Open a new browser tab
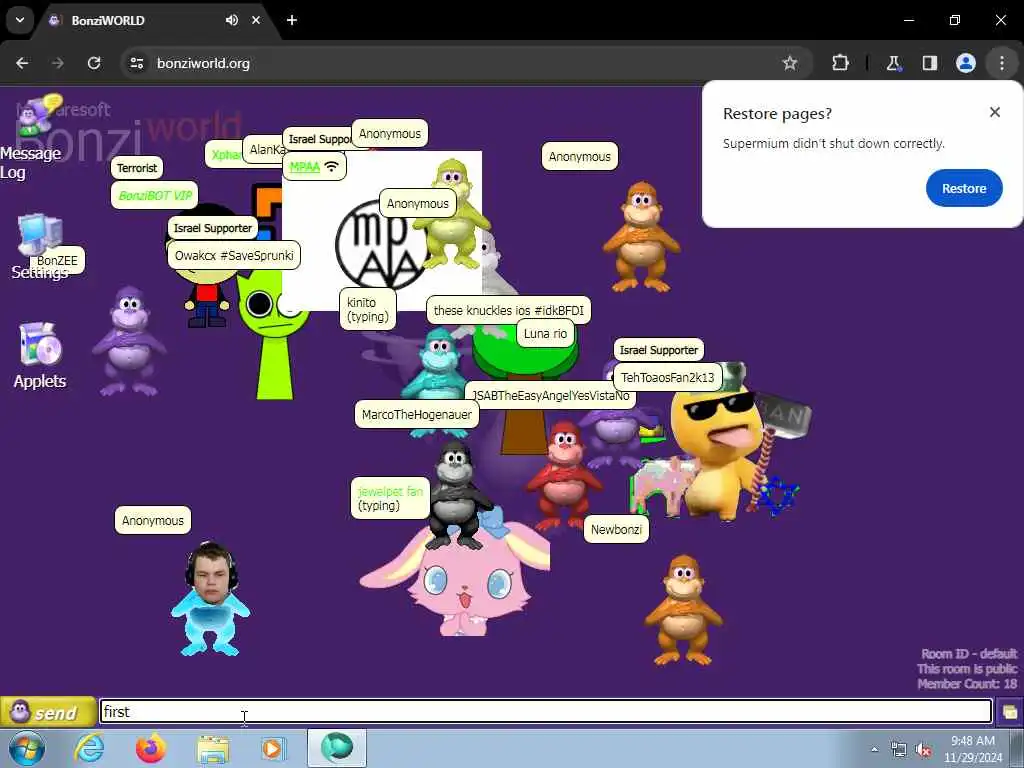Screen dimensions: 1024x768 click(292, 20)
